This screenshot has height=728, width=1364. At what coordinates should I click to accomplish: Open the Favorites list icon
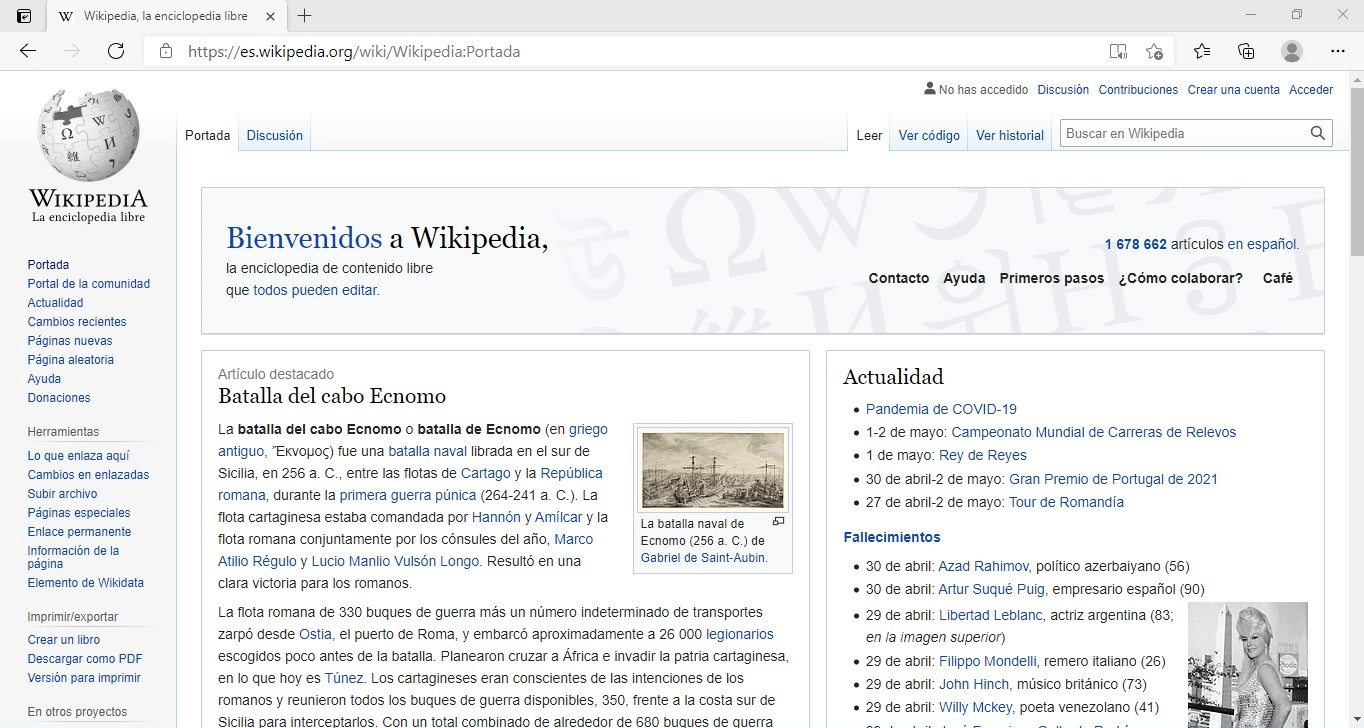coord(1202,51)
